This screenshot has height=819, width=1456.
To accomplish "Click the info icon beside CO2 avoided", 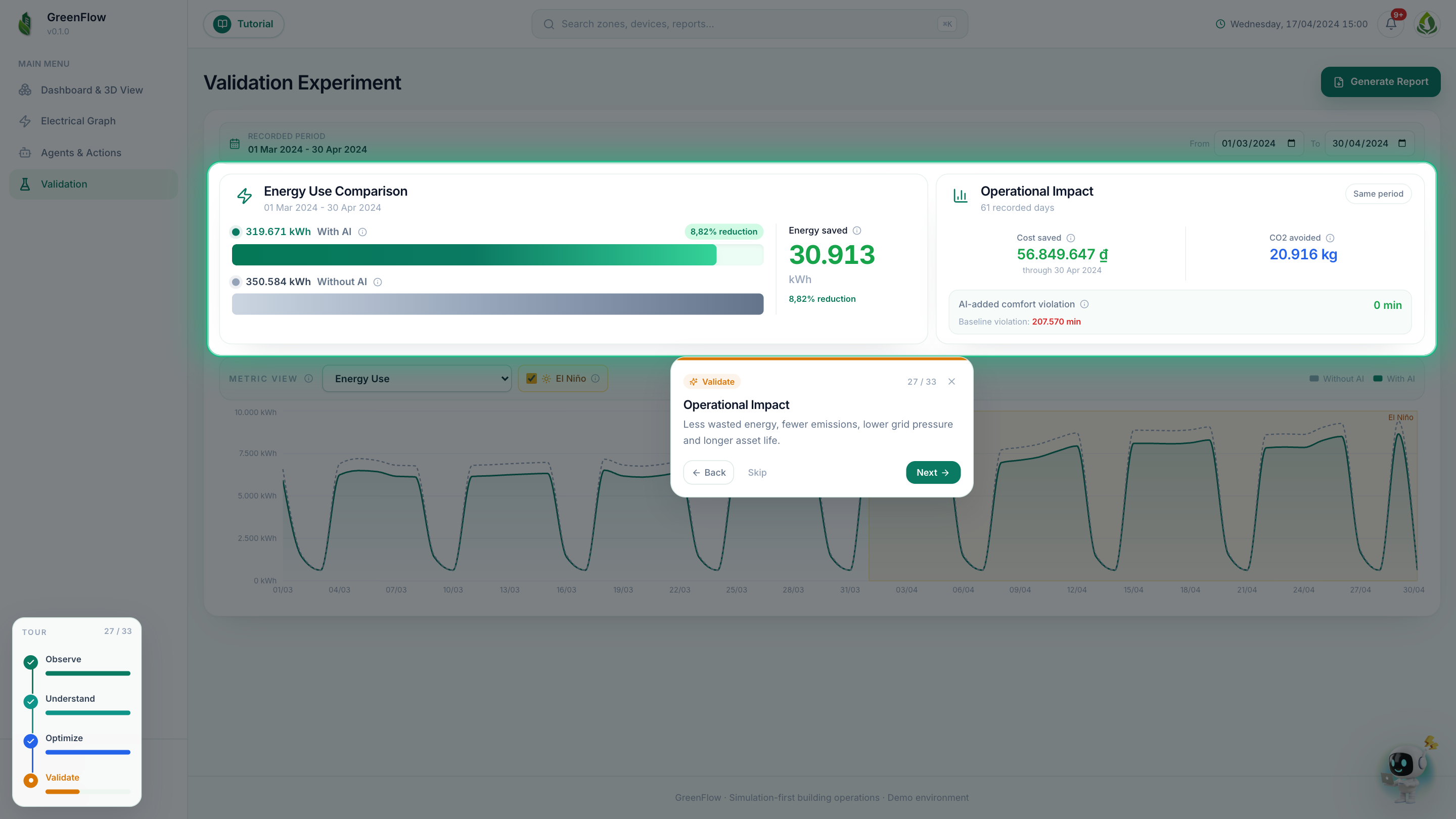I will 1330,238.
